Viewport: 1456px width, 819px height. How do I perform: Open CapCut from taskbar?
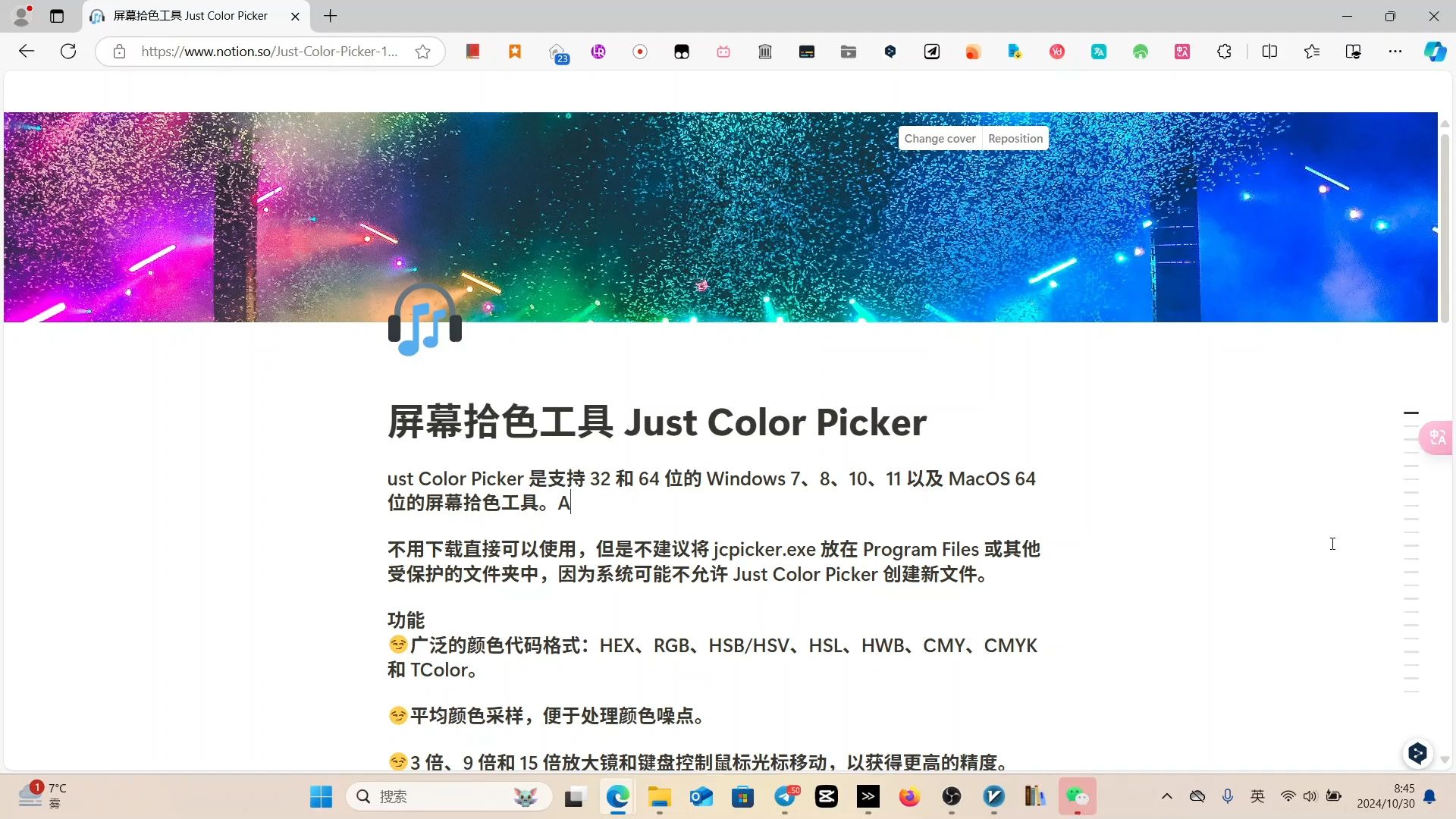[x=827, y=796]
